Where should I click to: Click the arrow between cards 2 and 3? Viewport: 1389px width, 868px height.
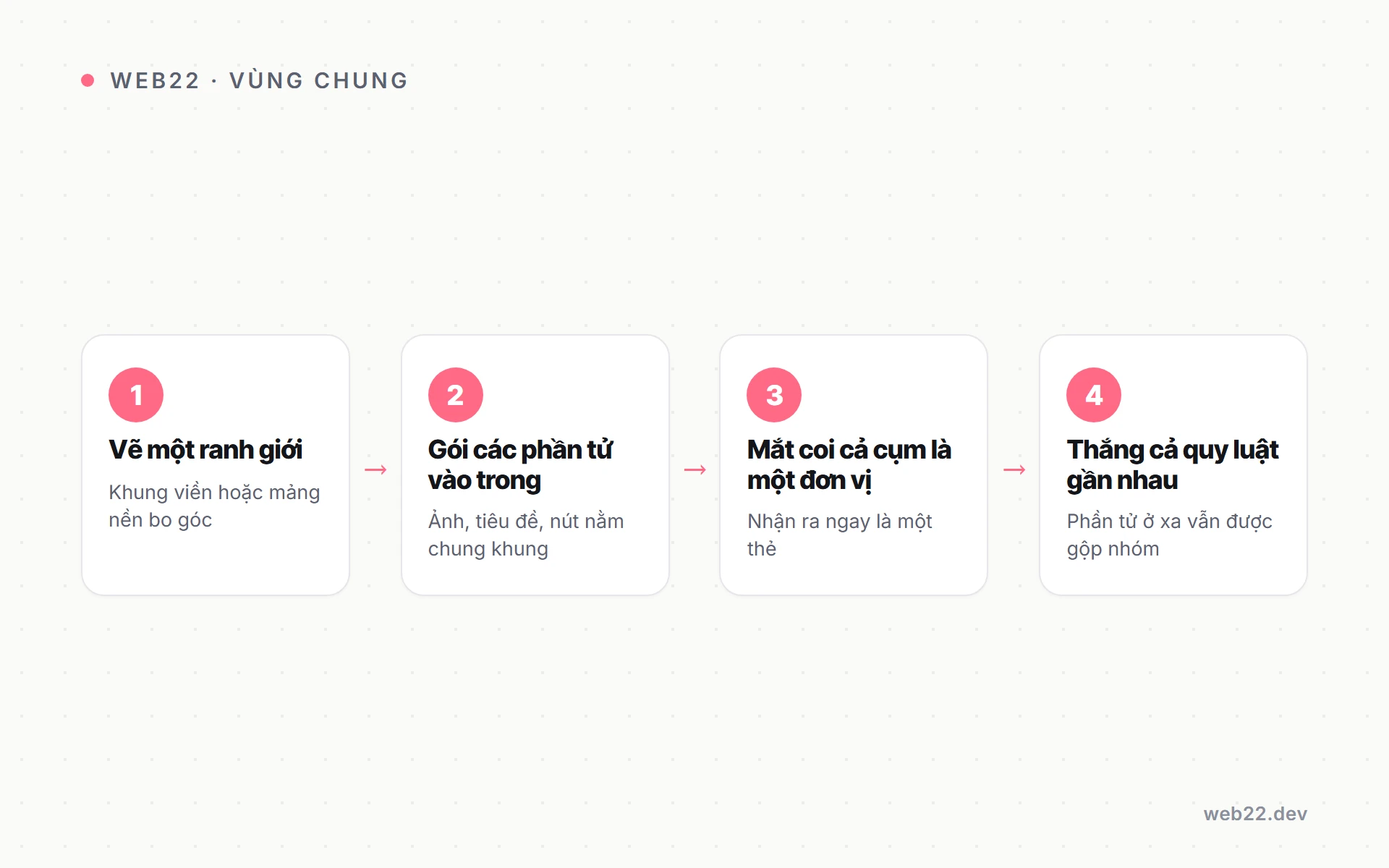click(695, 470)
